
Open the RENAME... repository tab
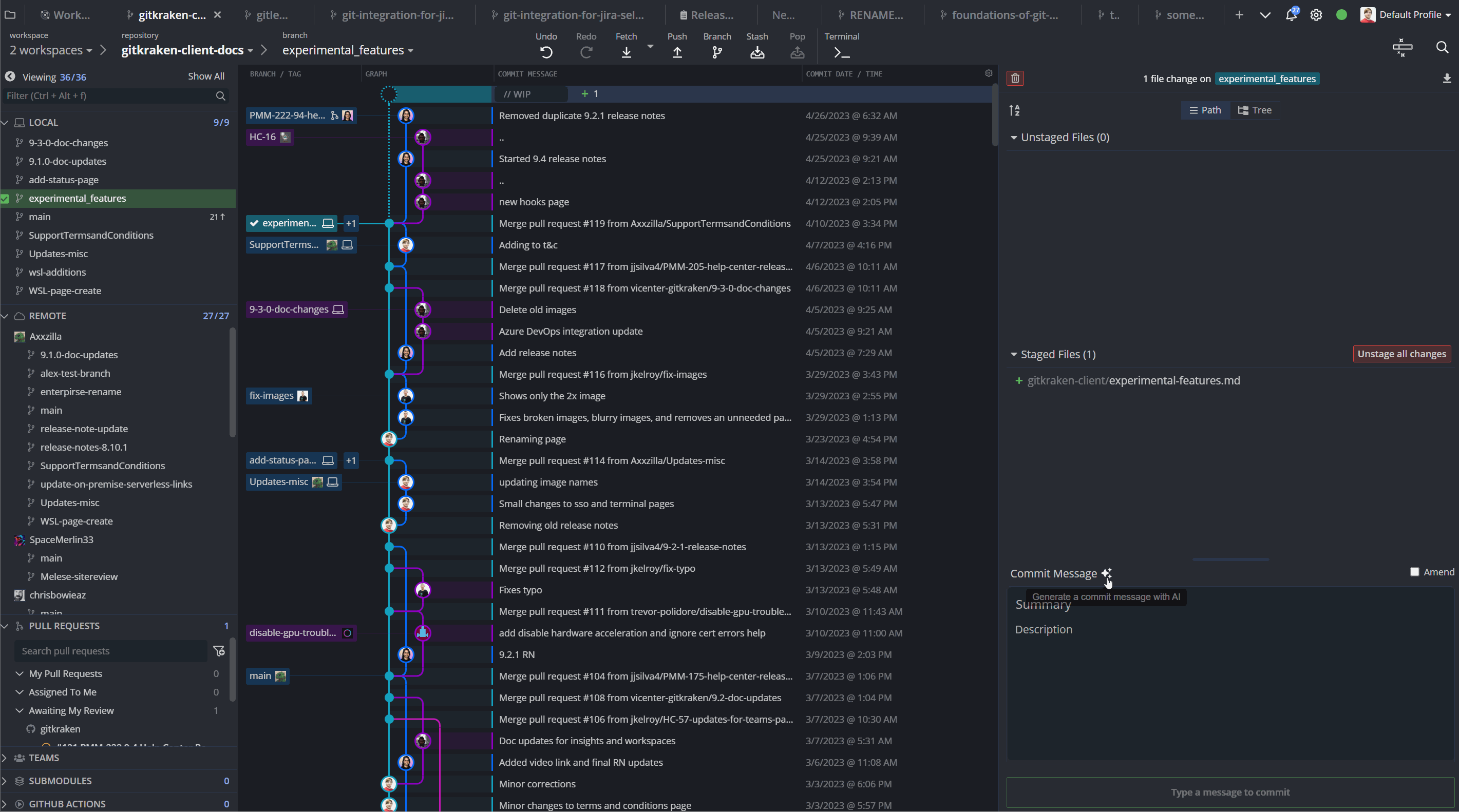coord(876,15)
